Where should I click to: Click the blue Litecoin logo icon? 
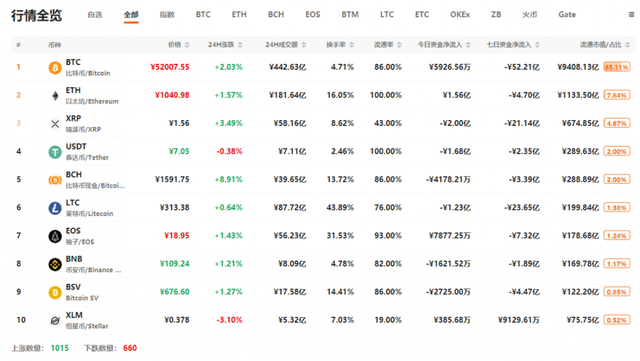(x=55, y=208)
